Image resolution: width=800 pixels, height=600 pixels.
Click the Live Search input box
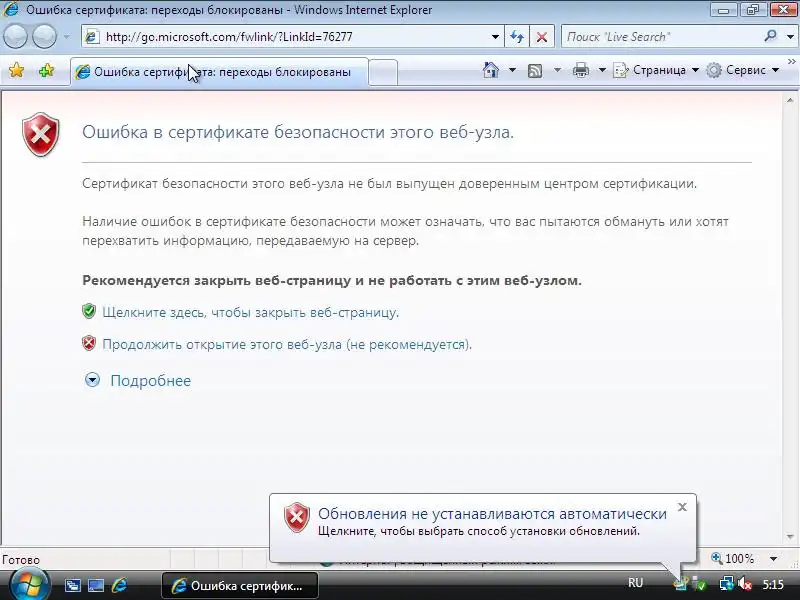pos(661,37)
